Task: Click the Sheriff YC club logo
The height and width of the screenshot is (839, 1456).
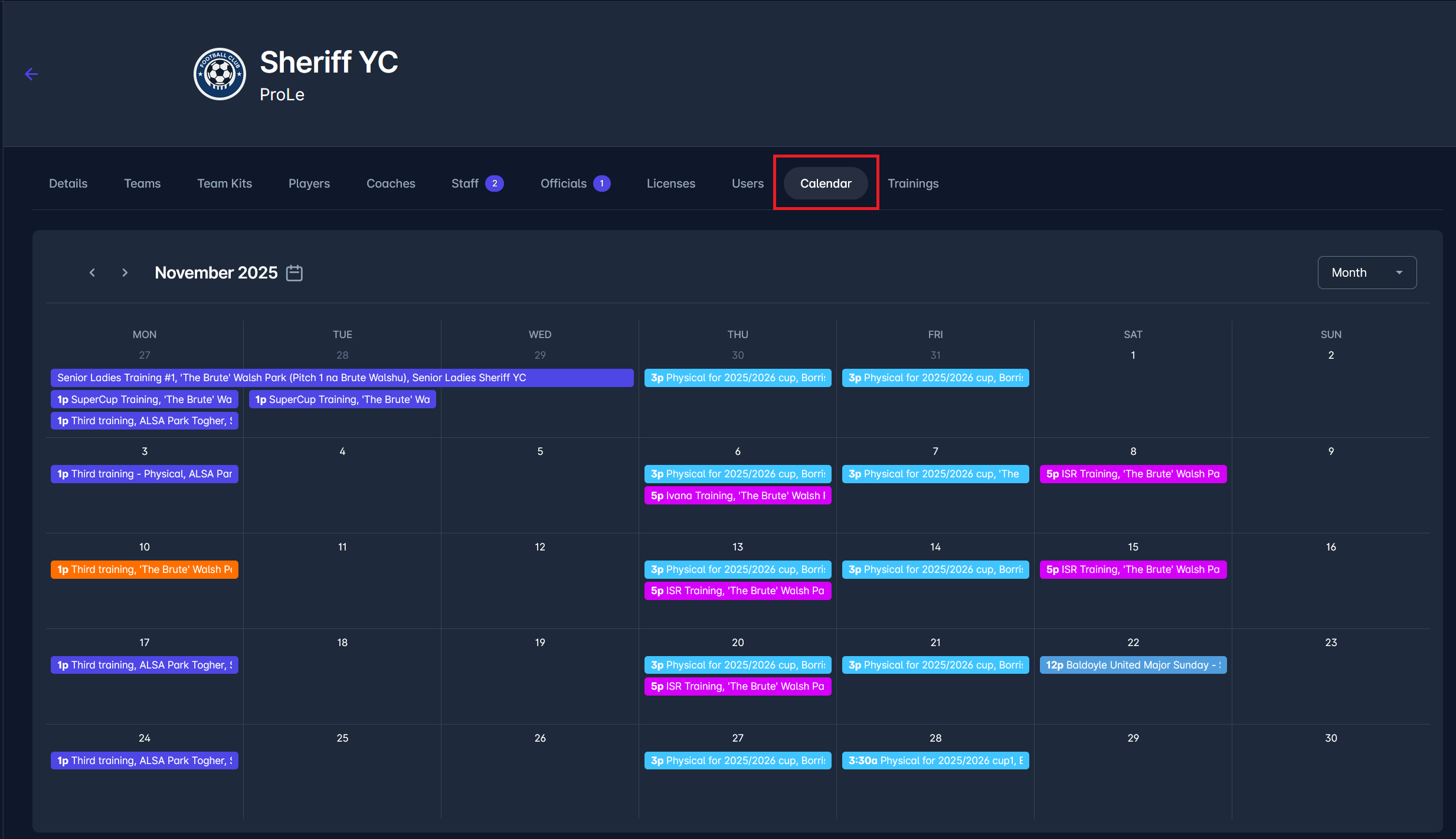Action: point(220,74)
